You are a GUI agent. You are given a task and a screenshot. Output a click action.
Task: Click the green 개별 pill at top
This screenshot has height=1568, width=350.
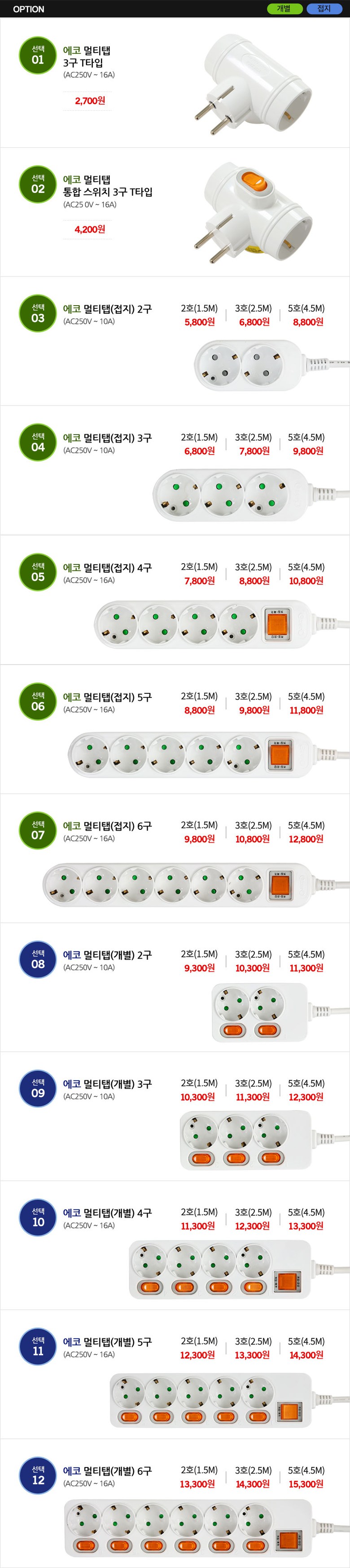284,9
